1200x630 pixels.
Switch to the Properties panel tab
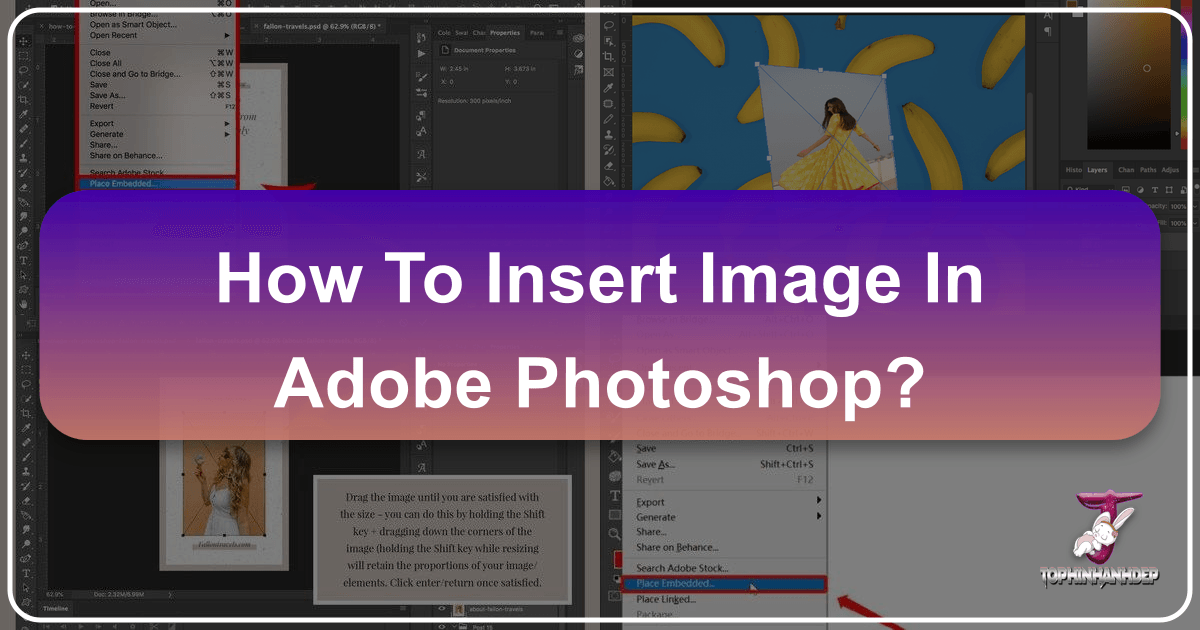(x=504, y=33)
